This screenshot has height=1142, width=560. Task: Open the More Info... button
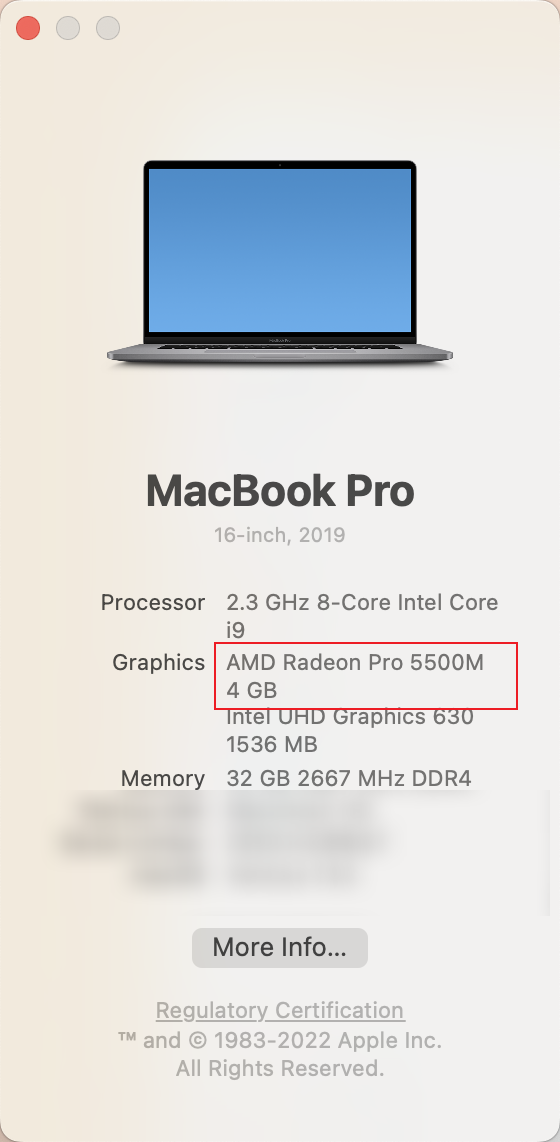coord(280,948)
